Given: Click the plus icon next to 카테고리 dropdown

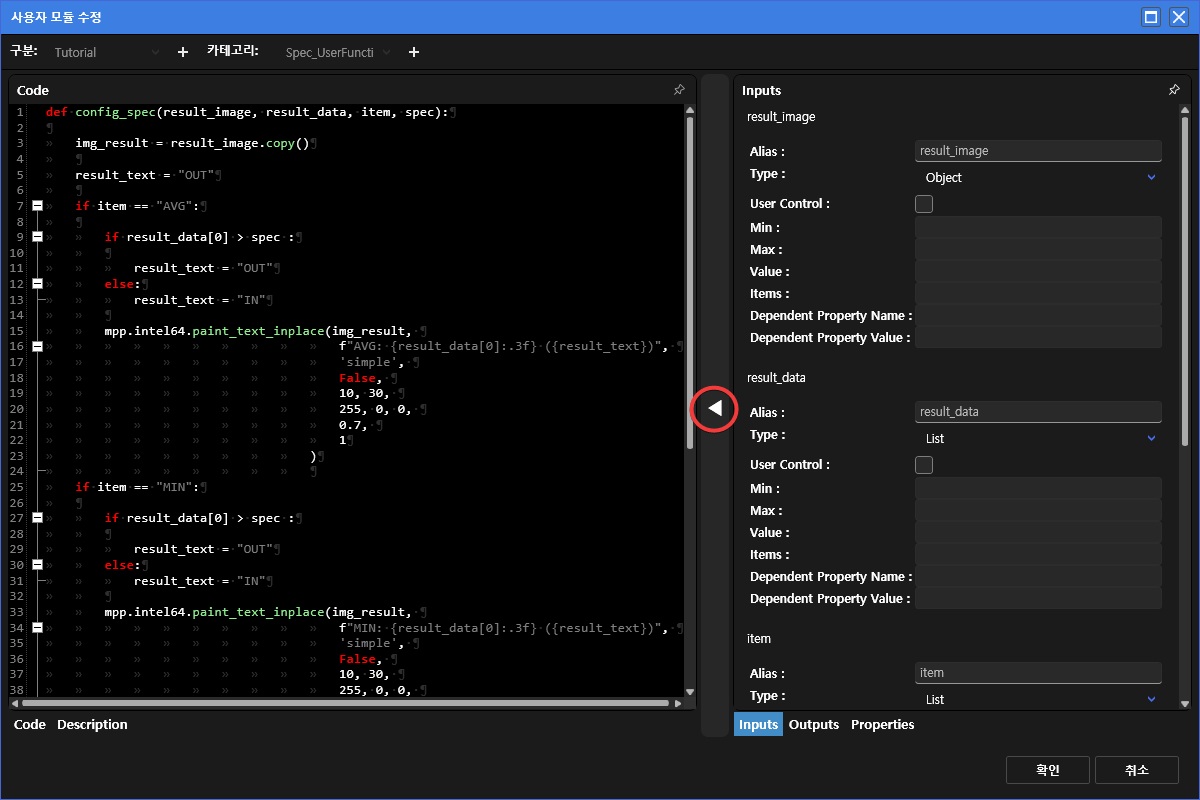Looking at the screenshot, I should 414,52.
